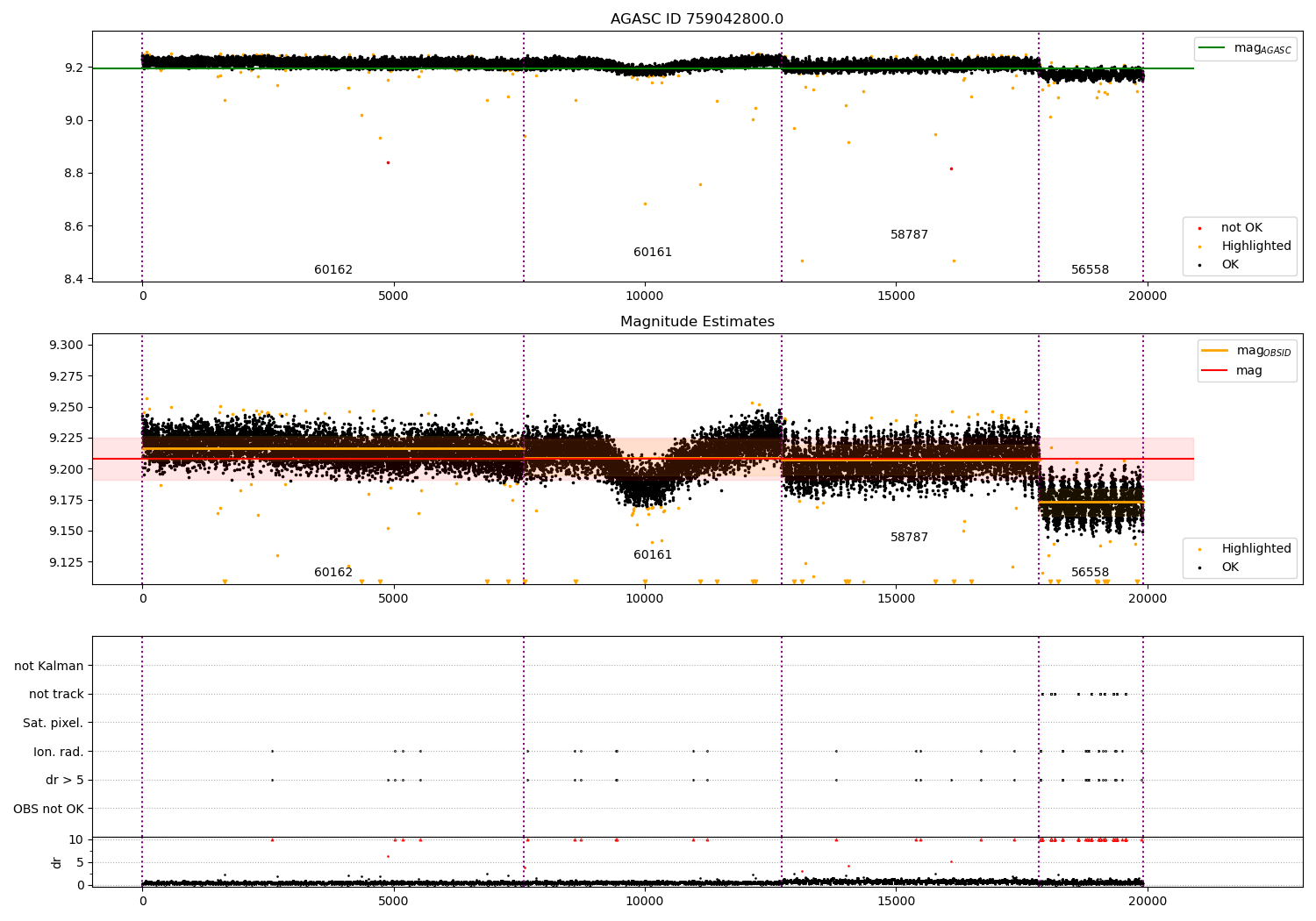Click the 20000 x-axis tick under the bottom plot
1316x921 pixels.
click(1147, 901)
